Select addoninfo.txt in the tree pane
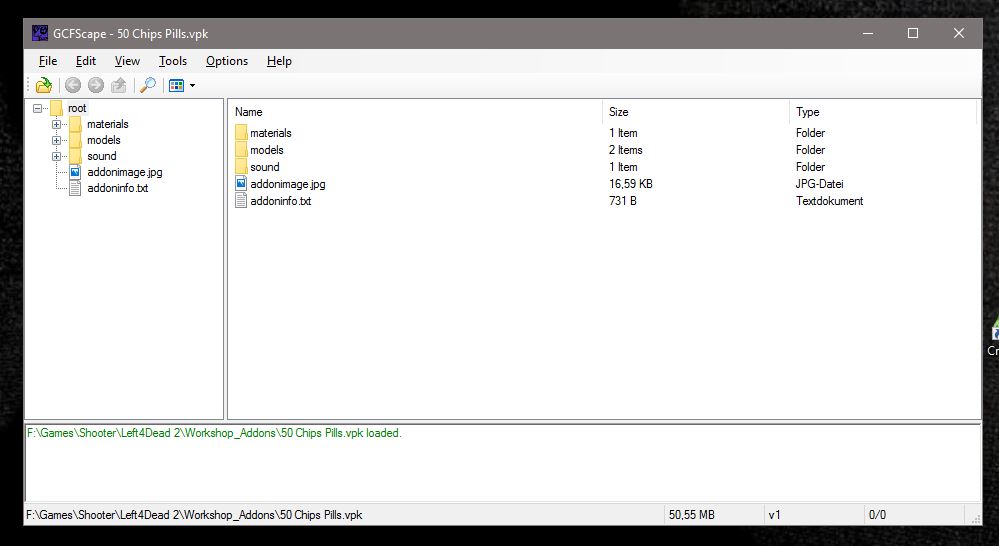The height and width of the screenshot is (546, 999). (x=118, y=188)
